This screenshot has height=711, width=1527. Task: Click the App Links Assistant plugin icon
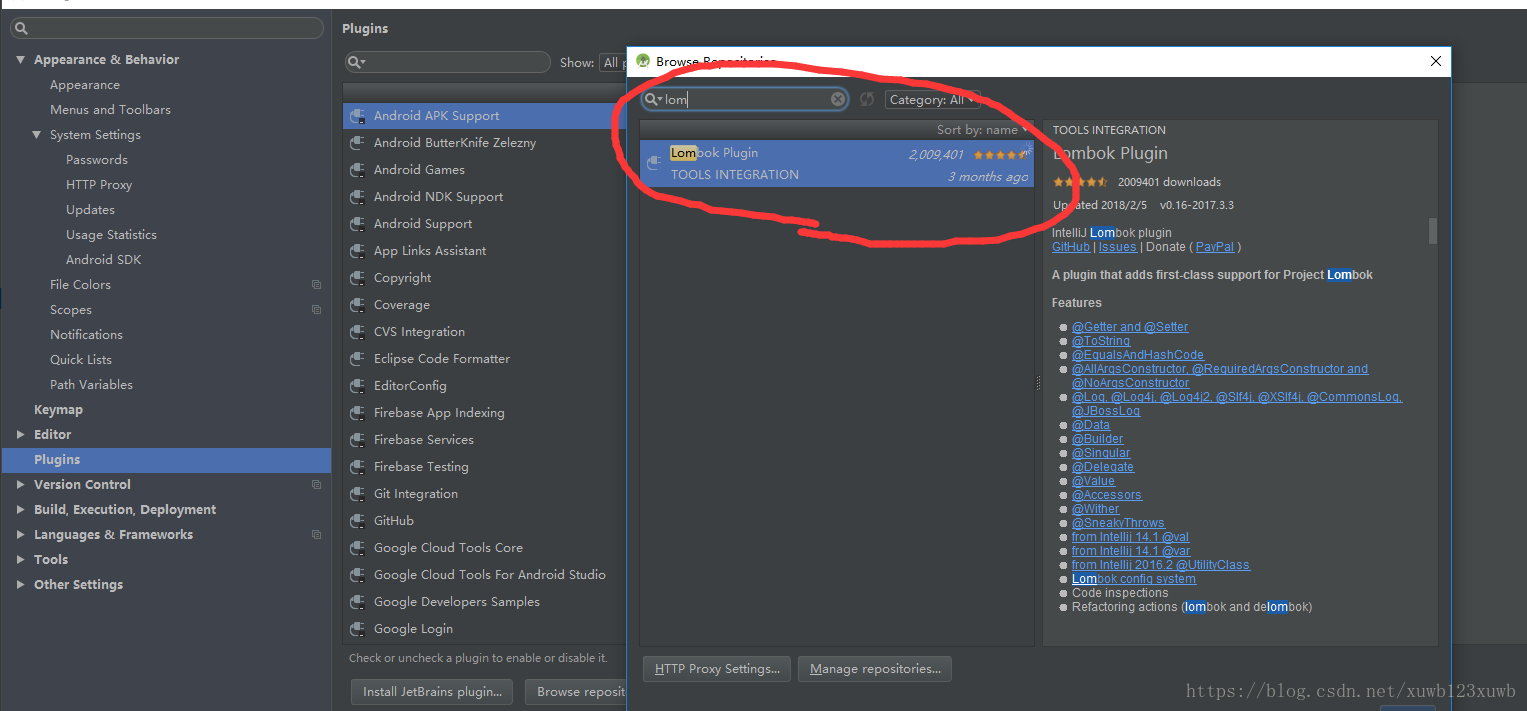pyautogui.click(x=357, y=251)
